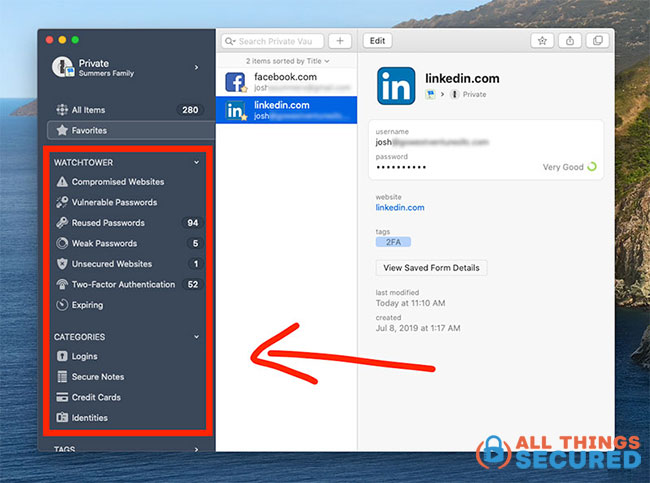Click the Private vault avatar icon

pos(63,67)
